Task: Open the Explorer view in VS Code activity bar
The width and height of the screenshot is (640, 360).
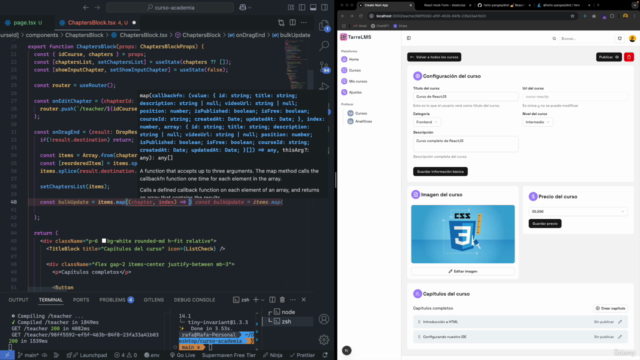Action: [x=324, y=26]
